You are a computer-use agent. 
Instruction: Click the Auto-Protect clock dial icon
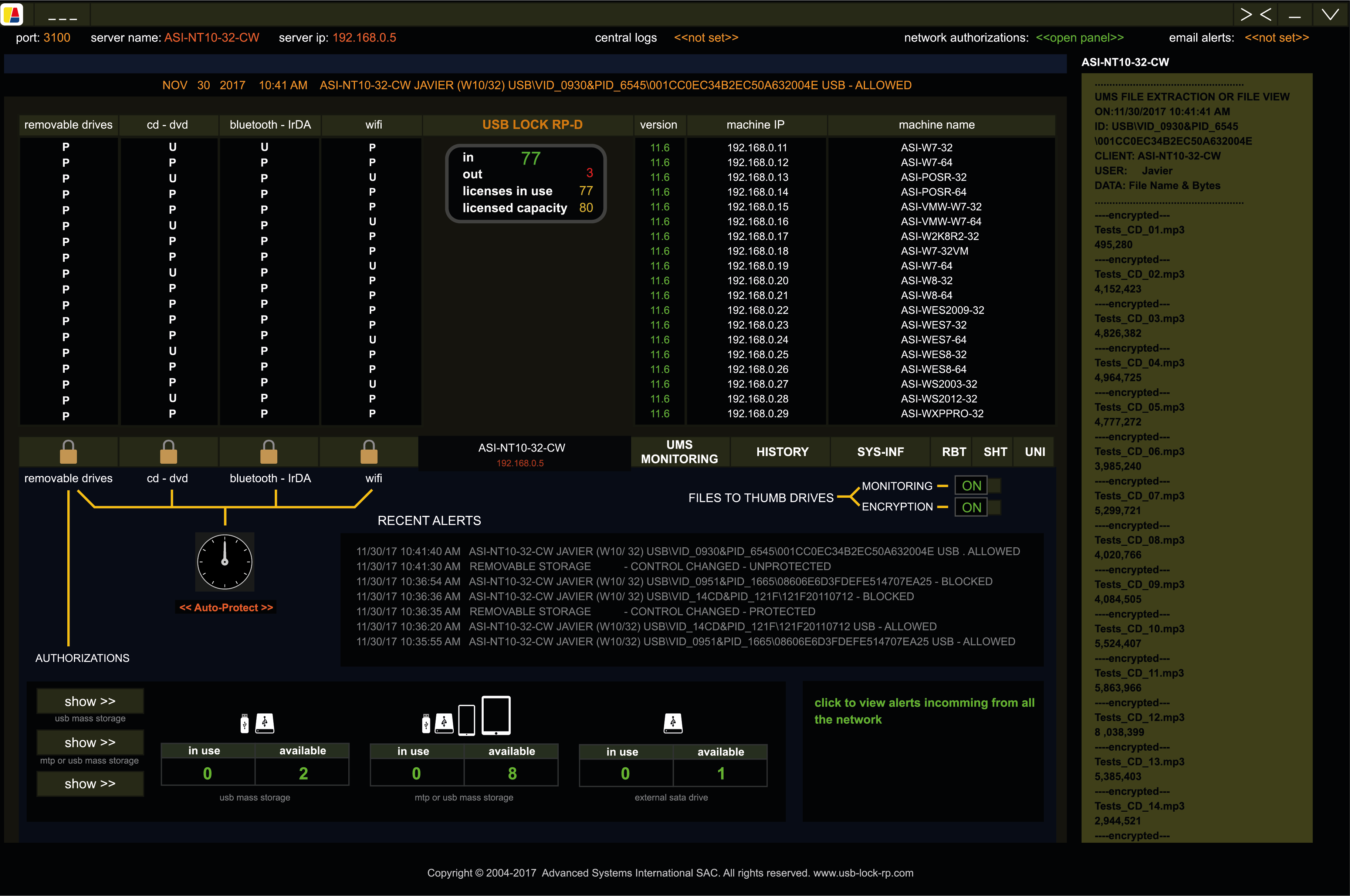(224, 562)
